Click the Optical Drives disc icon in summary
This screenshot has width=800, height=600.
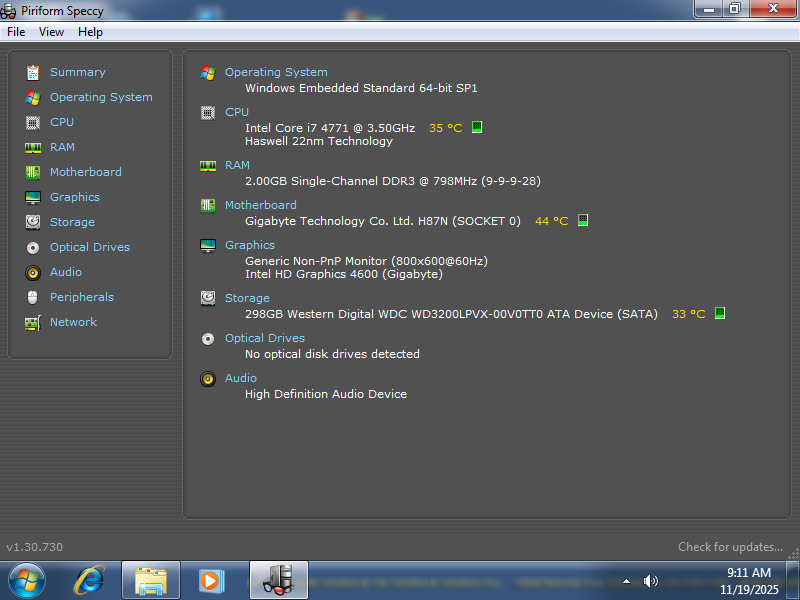click(x=208, y=338)
